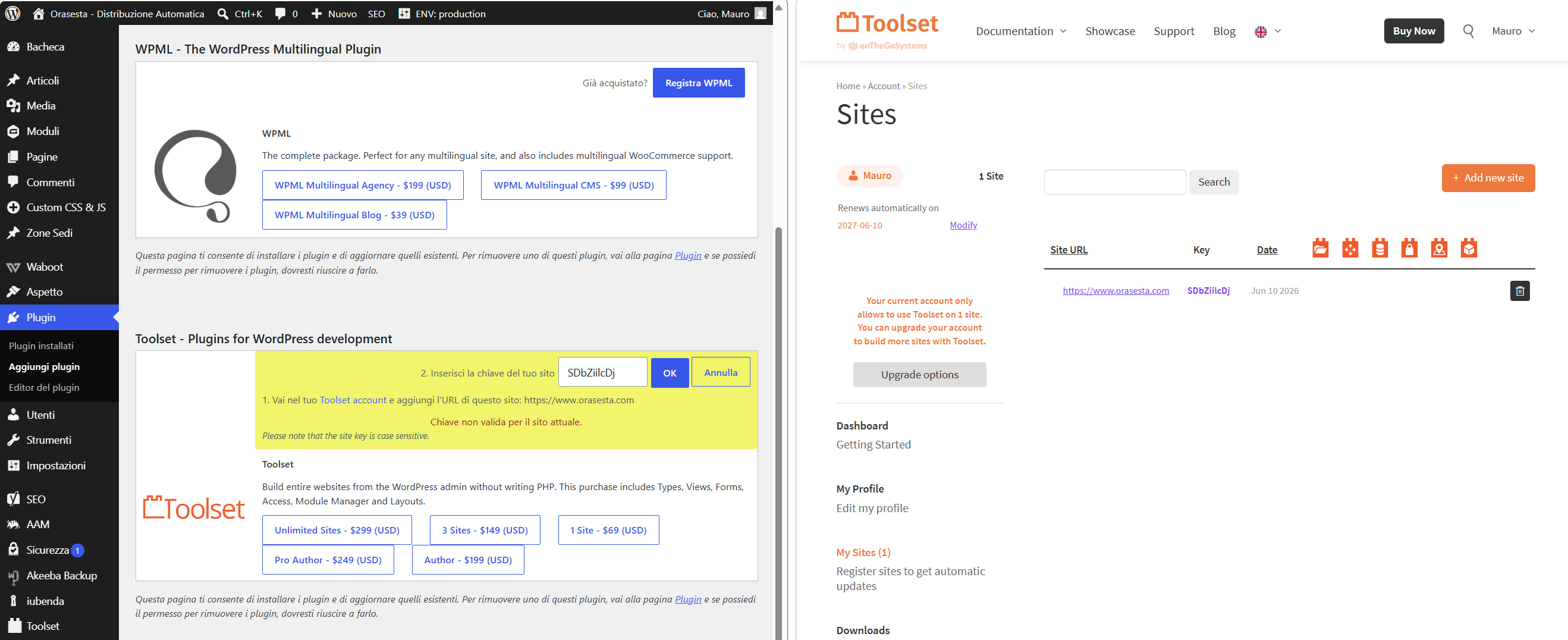Cancel key entry with Annulla button
Screen dimensions: 1568x640
tap(721, 372)
